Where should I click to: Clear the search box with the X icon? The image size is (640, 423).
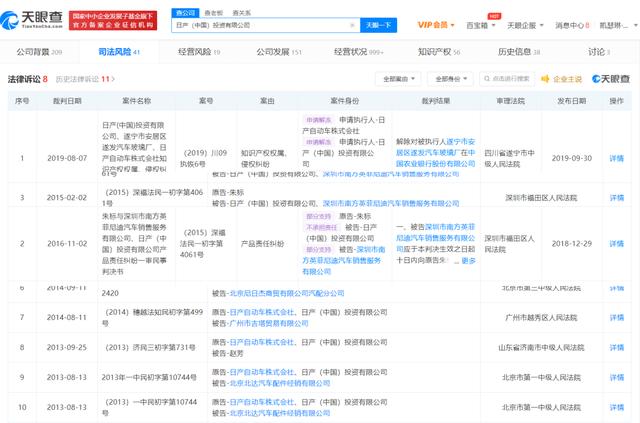(x=352, y=25)
